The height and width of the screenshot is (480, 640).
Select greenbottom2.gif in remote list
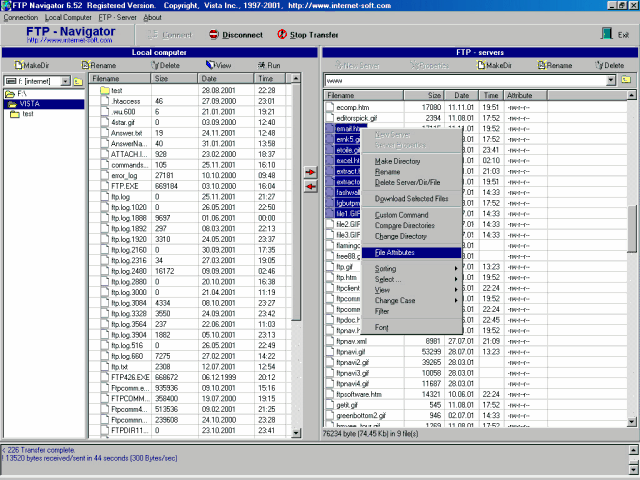tap(361, 416)
